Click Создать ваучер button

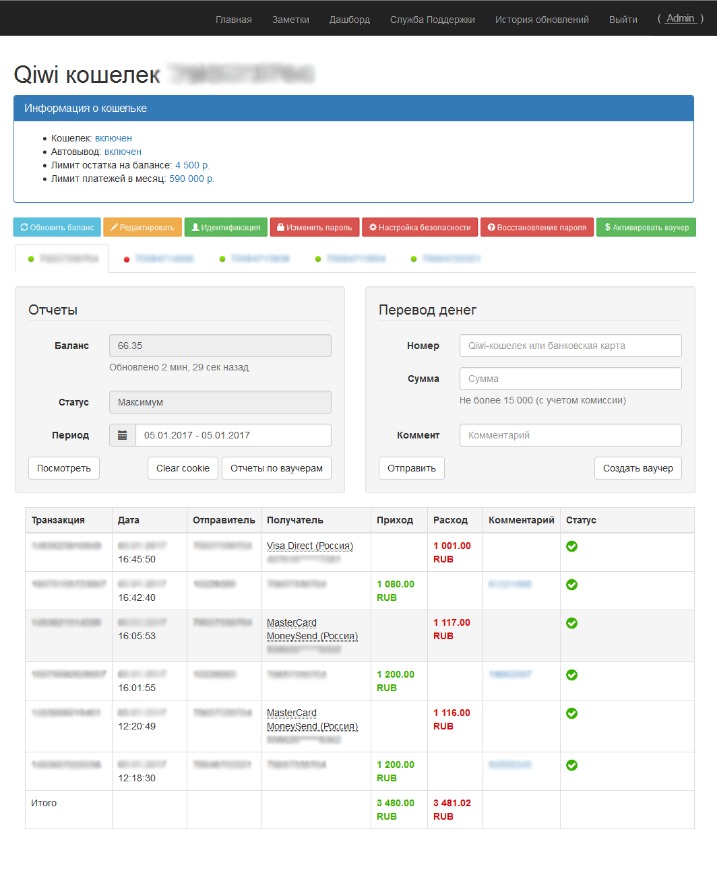coord(638,468)
